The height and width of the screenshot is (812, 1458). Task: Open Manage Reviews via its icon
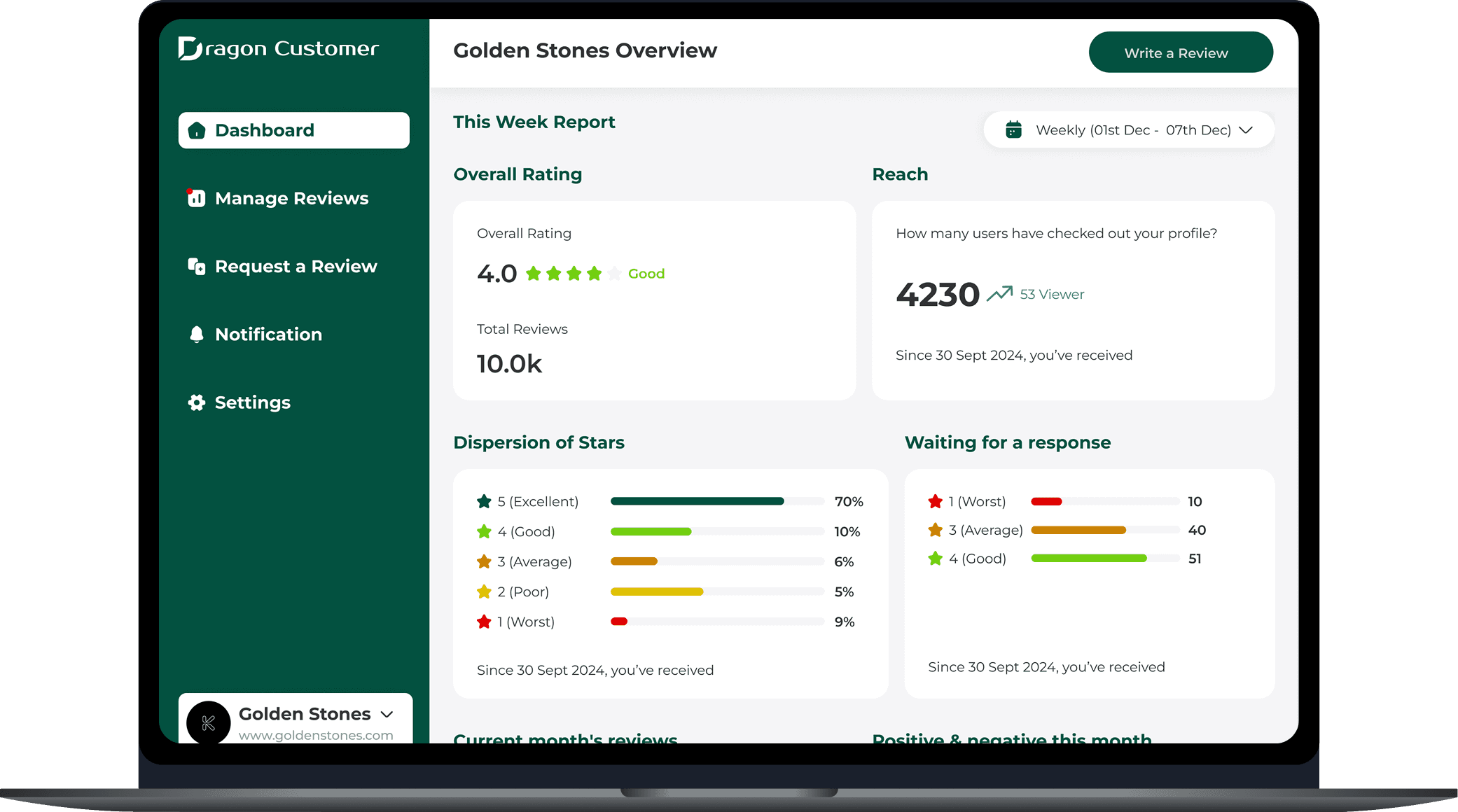(x=197, y=198)
